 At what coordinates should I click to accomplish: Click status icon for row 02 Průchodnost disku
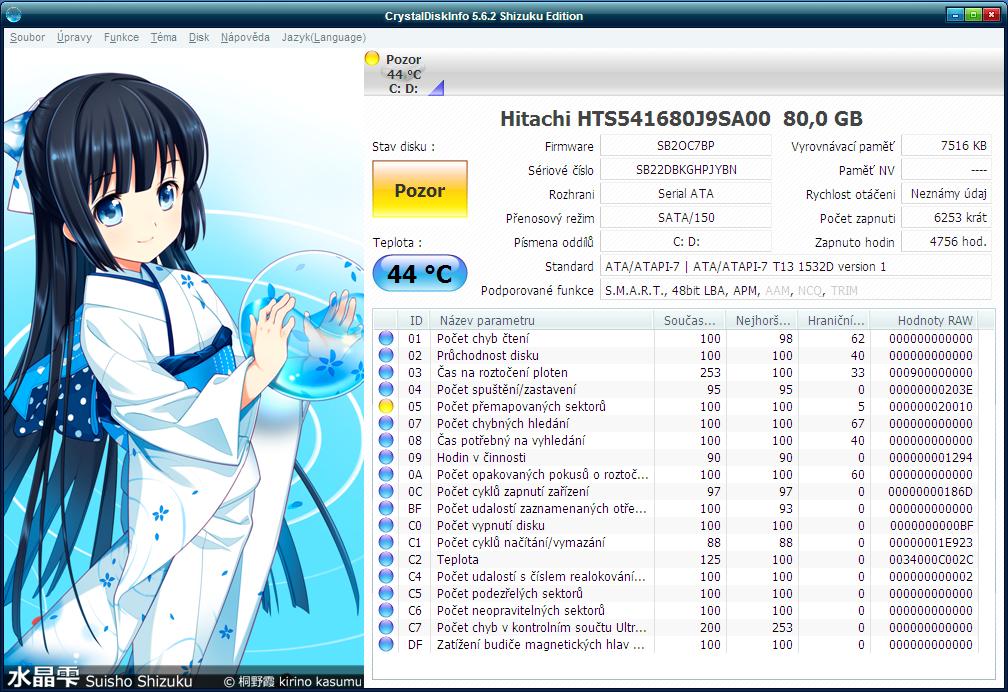pos(386,355)
